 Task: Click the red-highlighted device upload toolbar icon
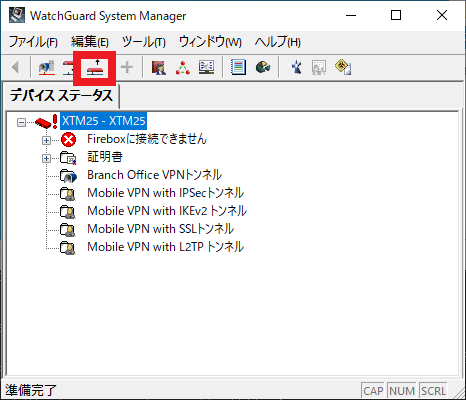click(95, 68)
